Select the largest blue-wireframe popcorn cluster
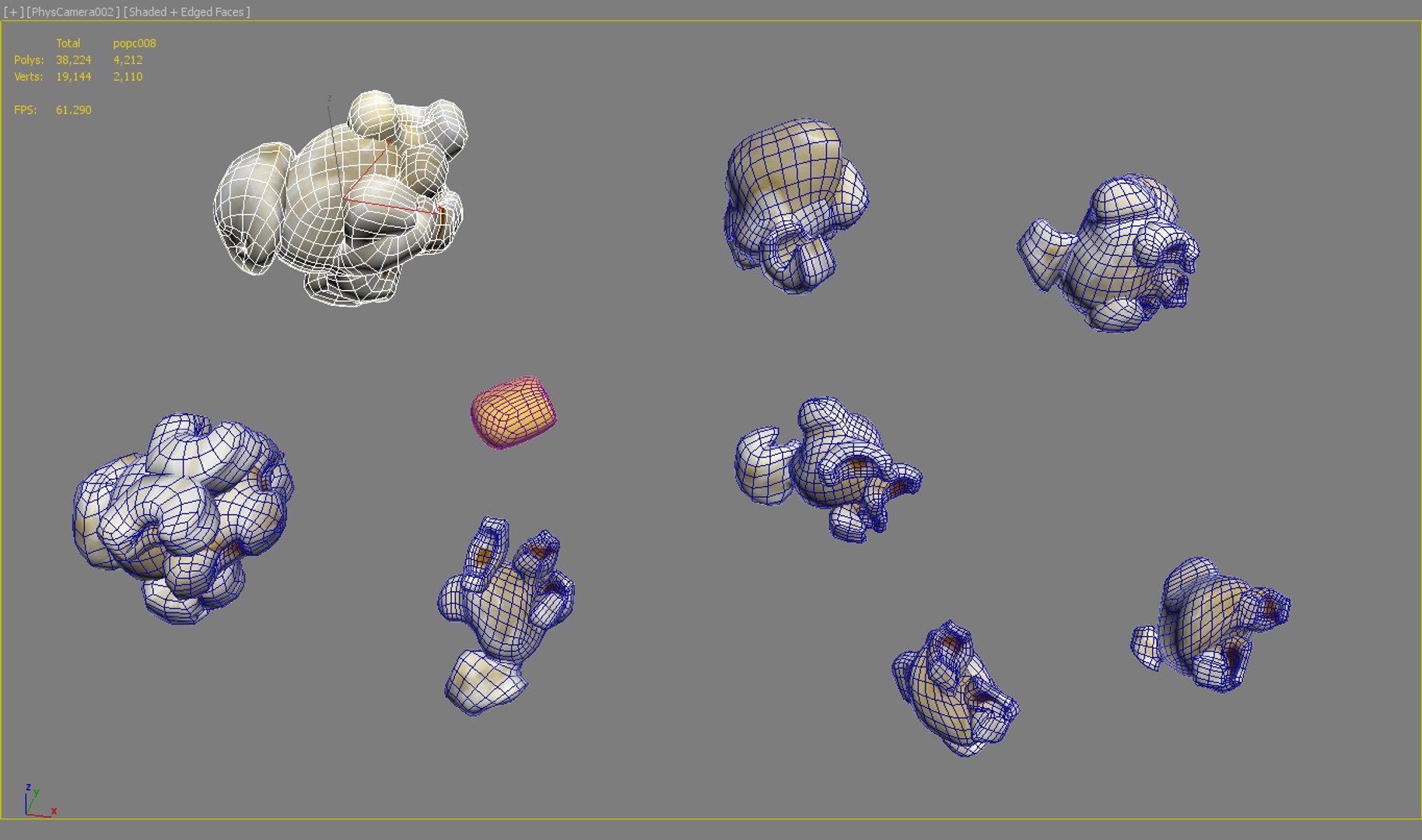The width and height of the screenshot is (1422, 840). click(184, 517)
